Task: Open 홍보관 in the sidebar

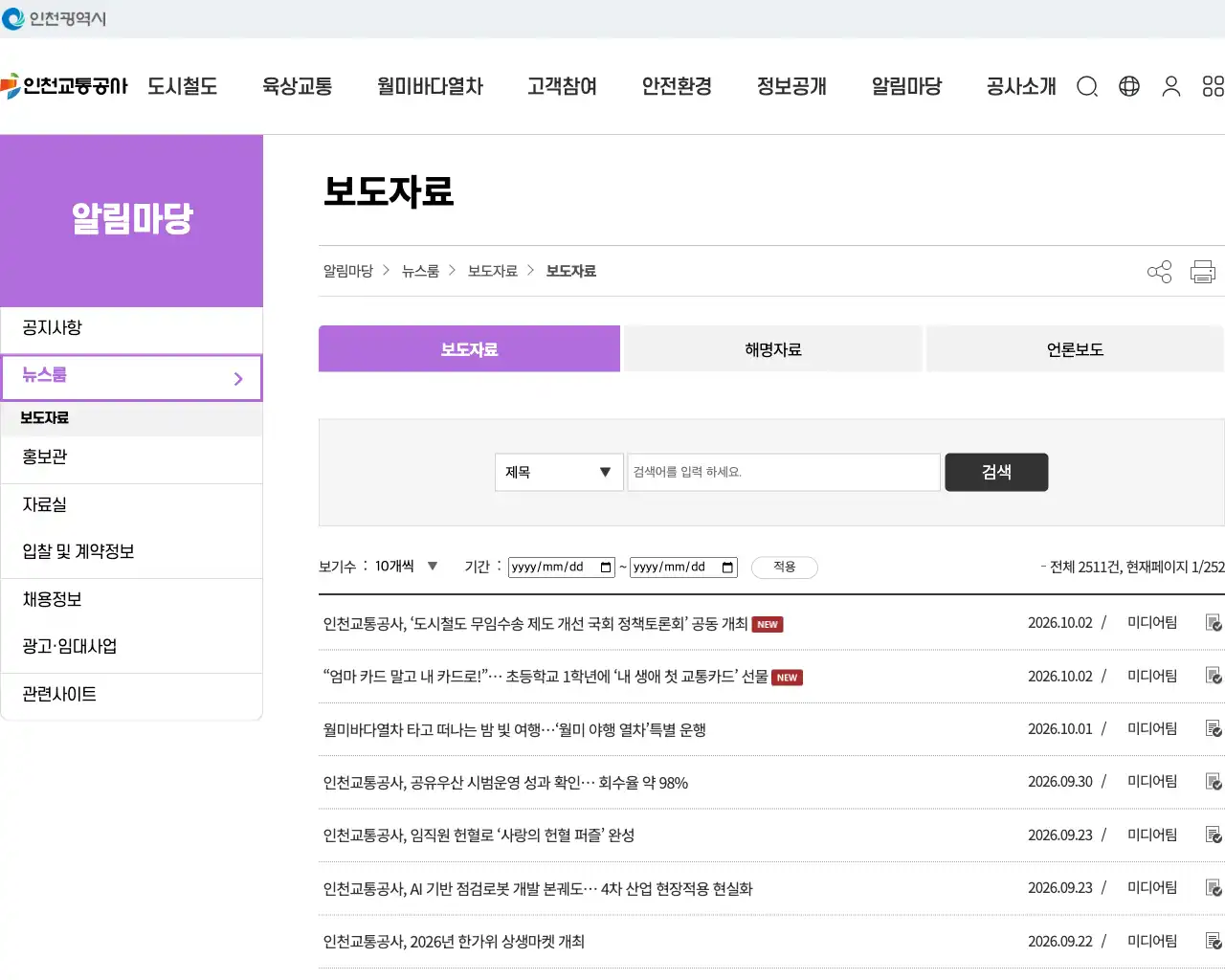Action: point(132,457)
